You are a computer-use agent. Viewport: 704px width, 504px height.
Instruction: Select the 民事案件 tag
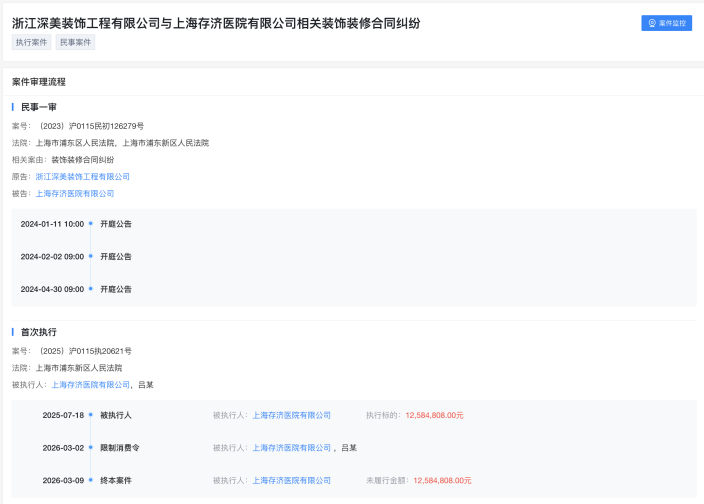(75, 43)
